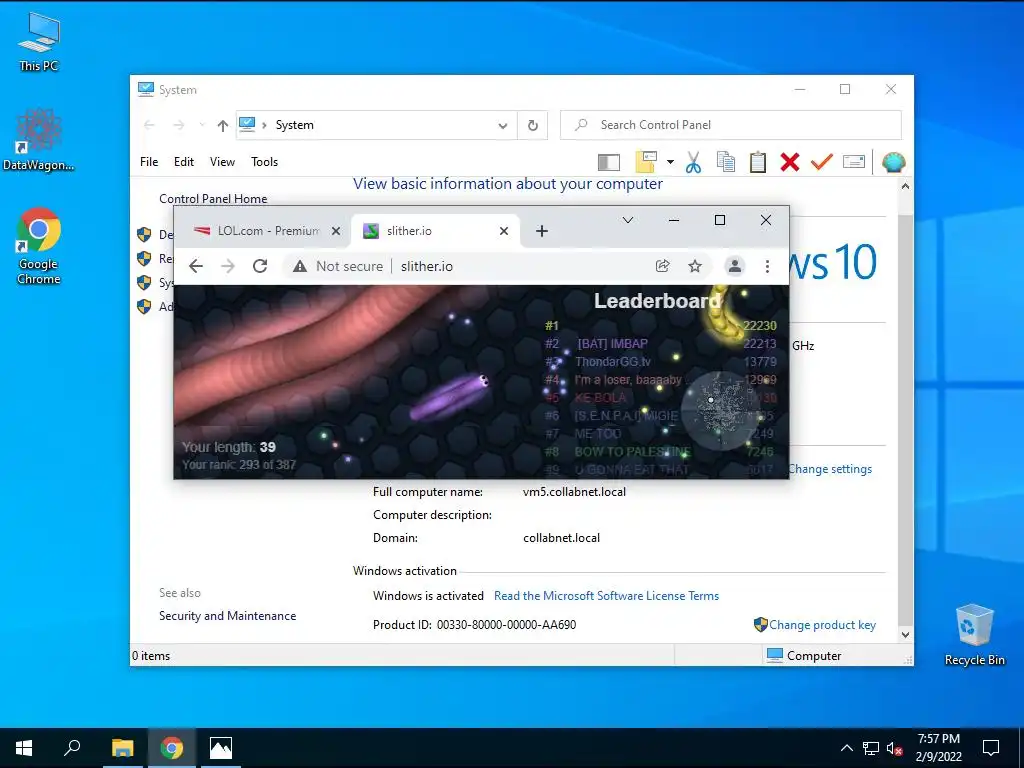The image size is (1024, 768).
Task: Open recent locations dropdown in System window
Action: 202,125
